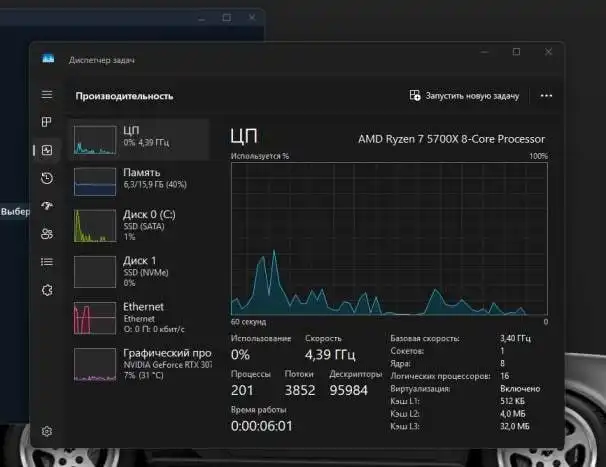Close the background window behind Task Manager
Viewport: 606px width, 467px height.
pos(252,18)
